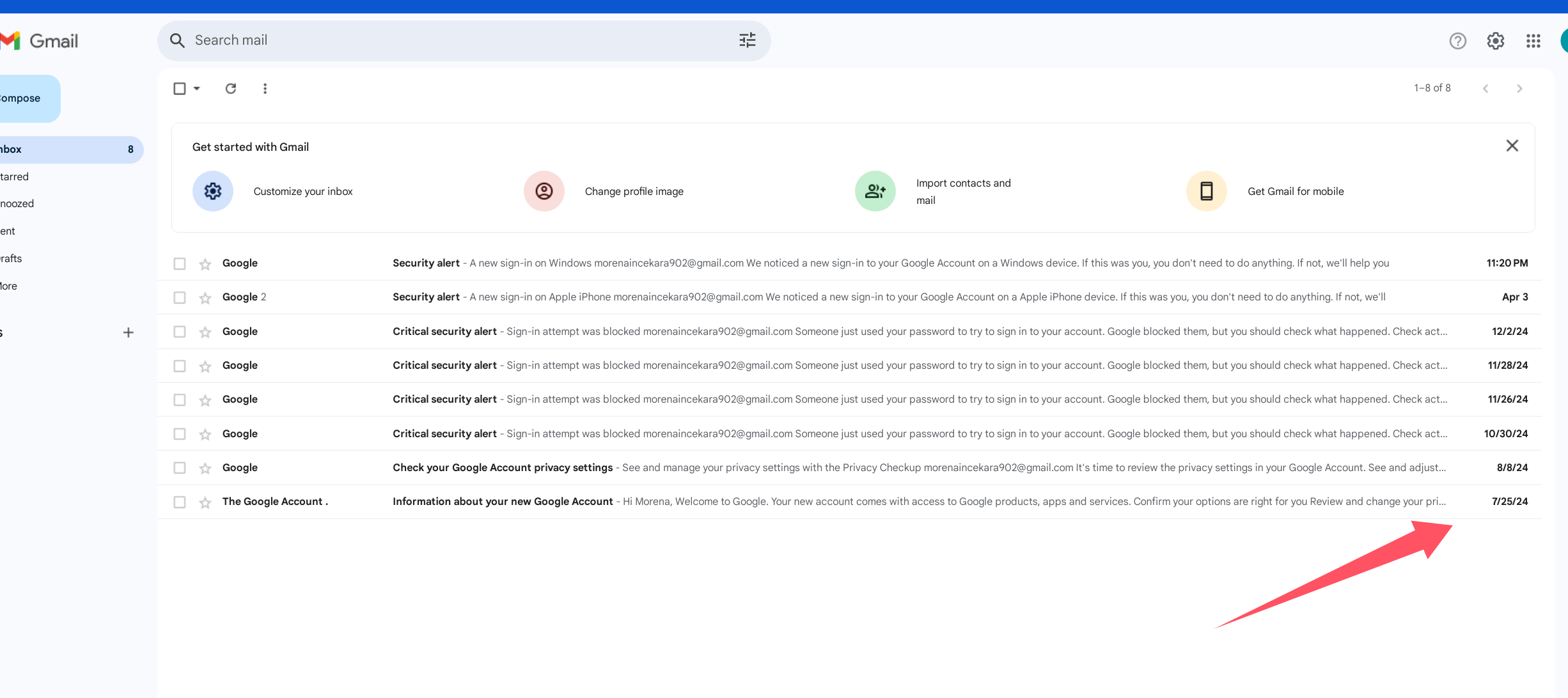Click Get Gmail for mobile link
Image resolution: width=1568 pixels, height=698 pixels.
coord(1296,191)
